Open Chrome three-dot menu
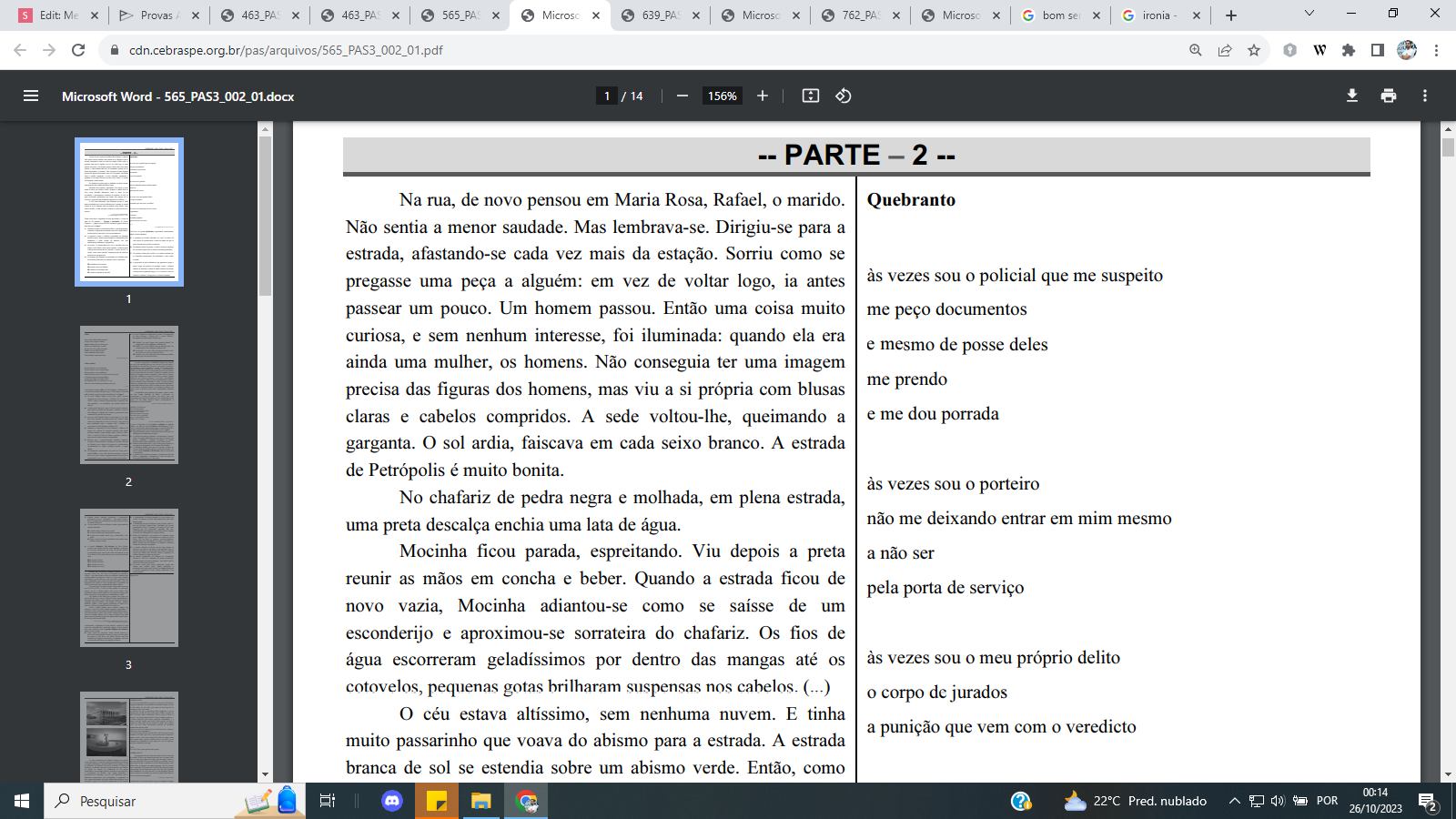Viewport: 1456px width, 819px height. pyautogui.click(x=1436, y=50)
